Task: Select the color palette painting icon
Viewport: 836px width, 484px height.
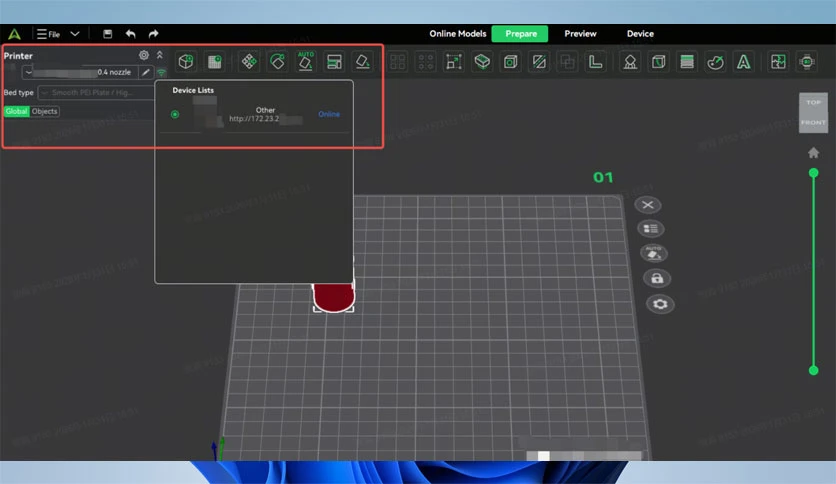Action: 715,62
